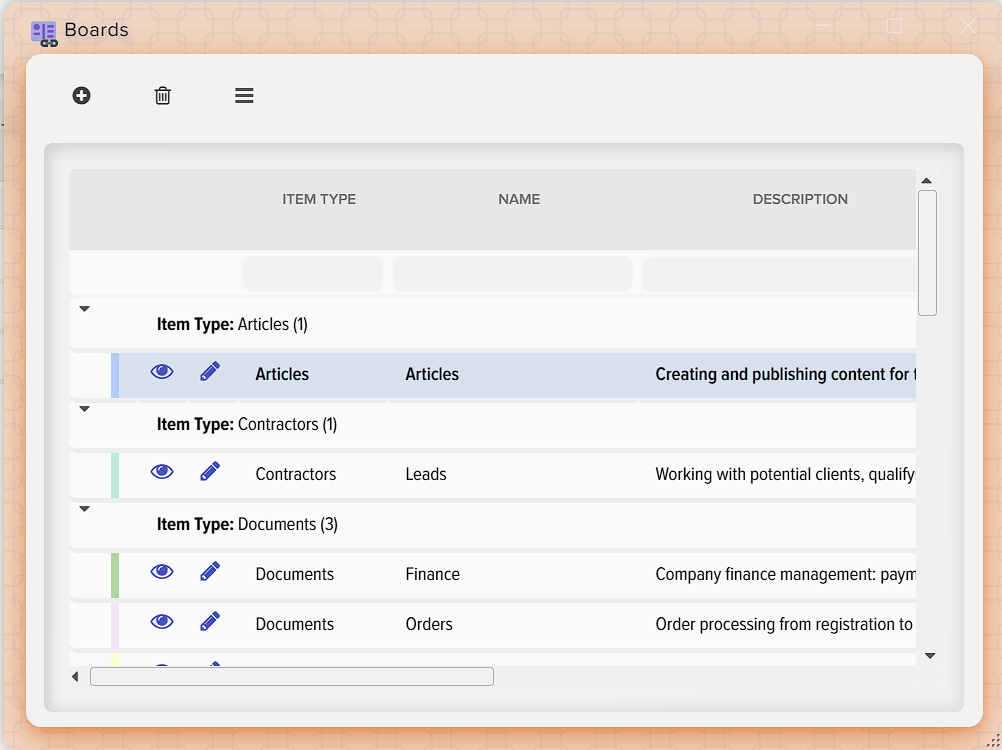View the Finance board via its eye icon

162,572
